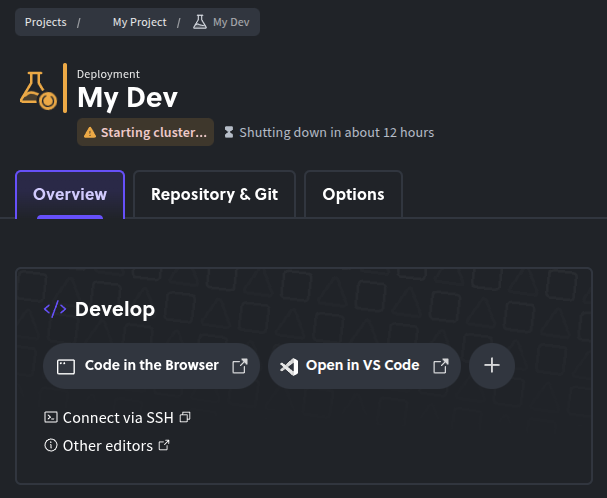Copy SSH command using the copy icon
The width and height of the screenshot is (607, 498).
coord(185,417)
